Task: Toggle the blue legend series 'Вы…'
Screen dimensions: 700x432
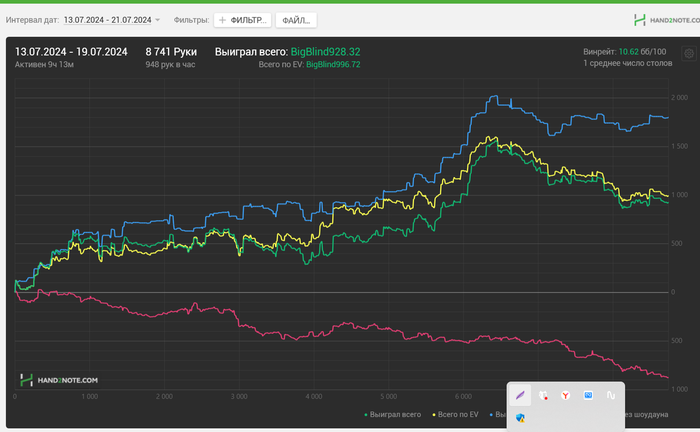Action: coord(498,415)
